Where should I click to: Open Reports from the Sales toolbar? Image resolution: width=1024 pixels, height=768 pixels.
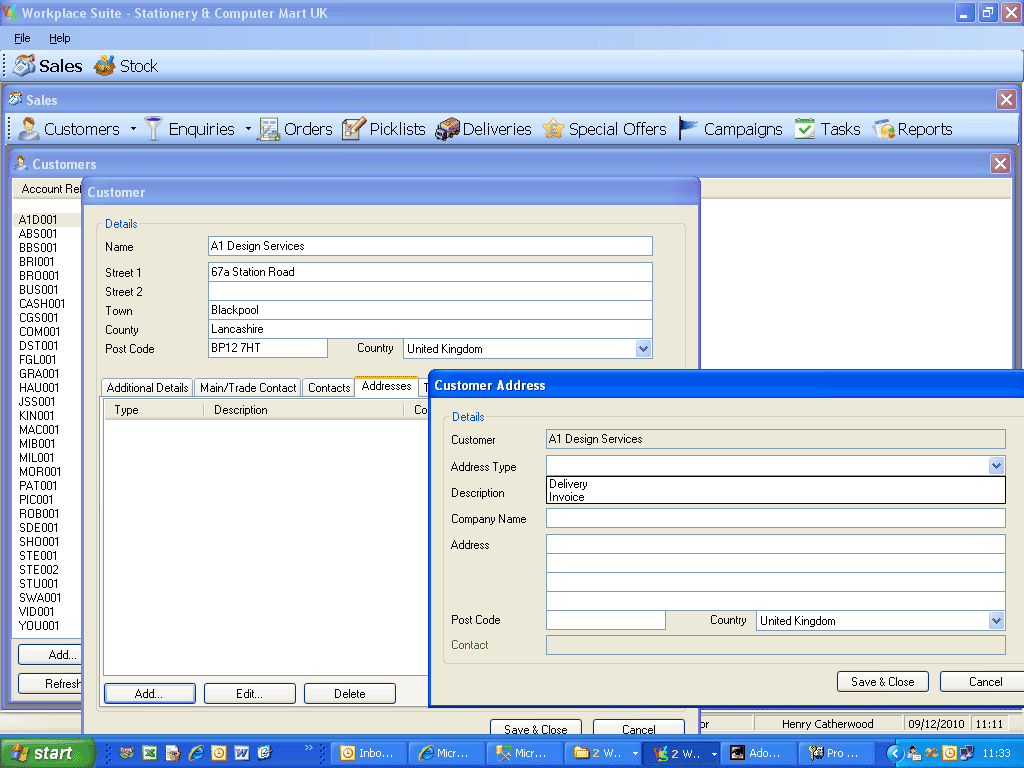(912, 129)
